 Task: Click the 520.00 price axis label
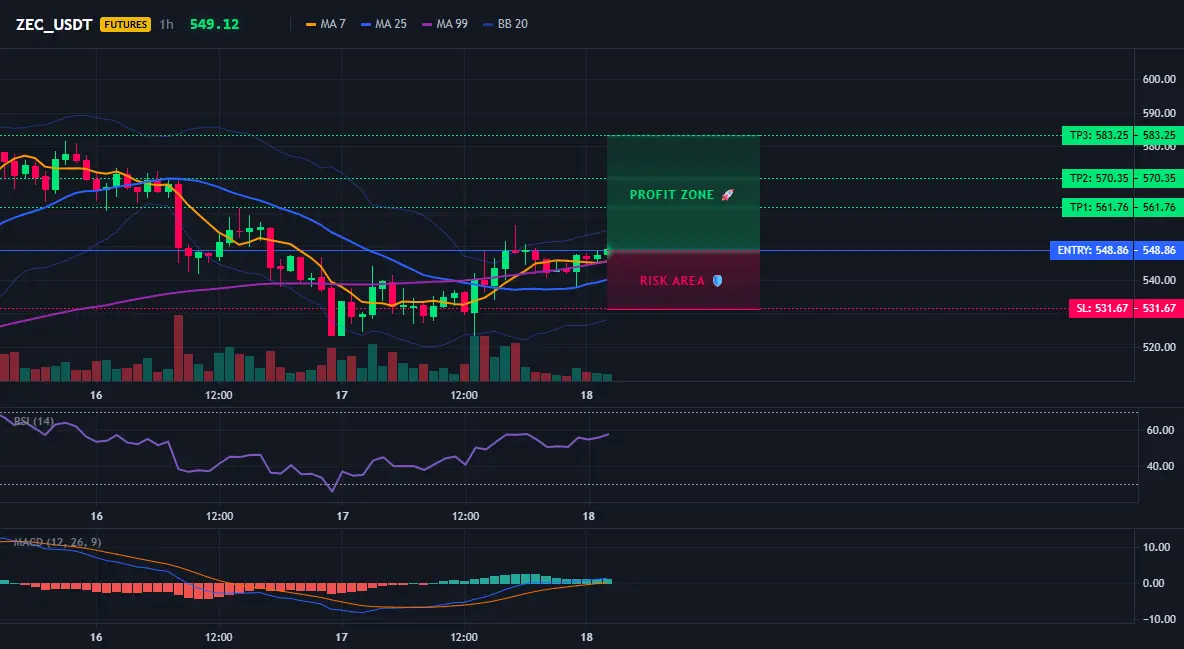pyautogui.click(x=1159, y=348)
